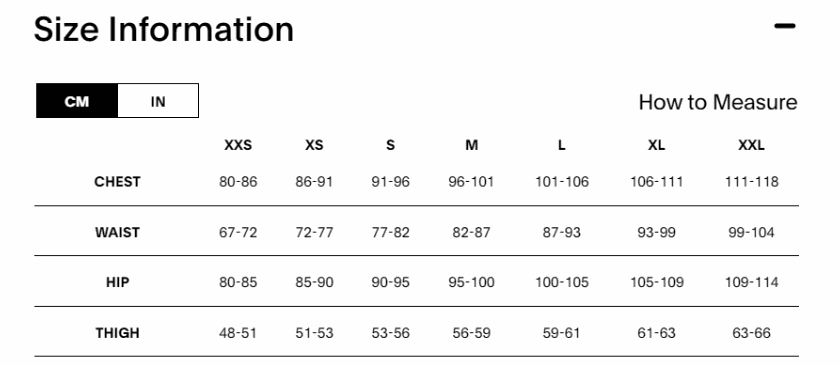Select the CM units option
Screen dimensions: 840x365
tap(77, 101)
